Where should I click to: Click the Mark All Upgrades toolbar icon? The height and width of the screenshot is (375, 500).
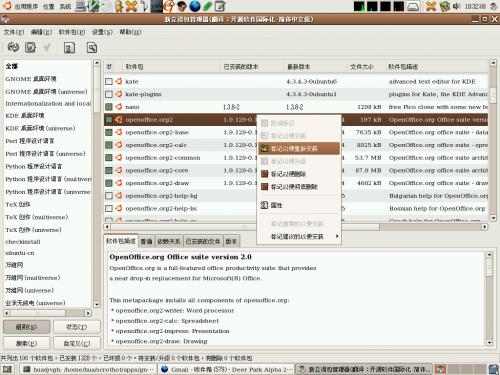point(30,47)
